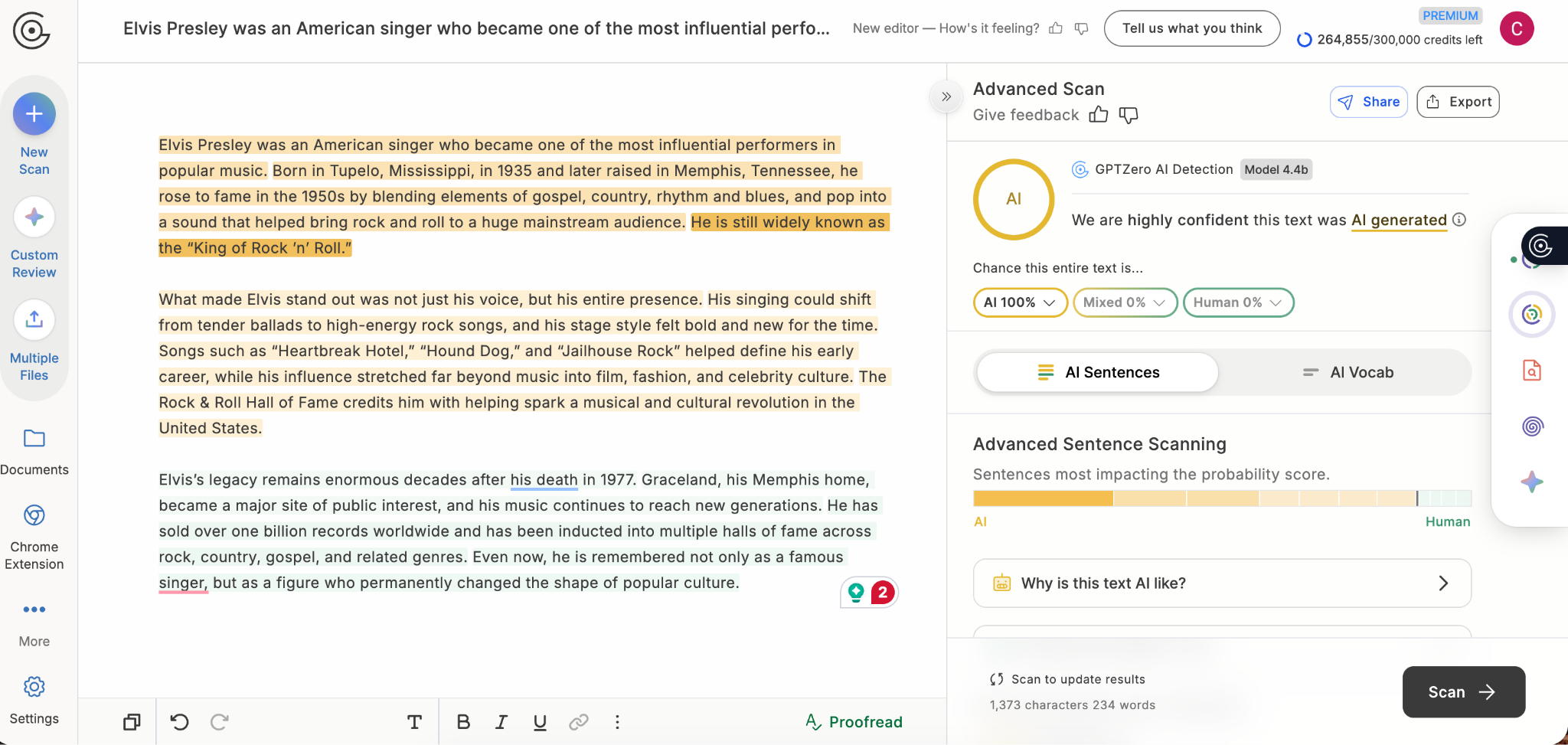Toggle underline formatting in the editor
1568x745 pixels.
[x=539, y=720]
